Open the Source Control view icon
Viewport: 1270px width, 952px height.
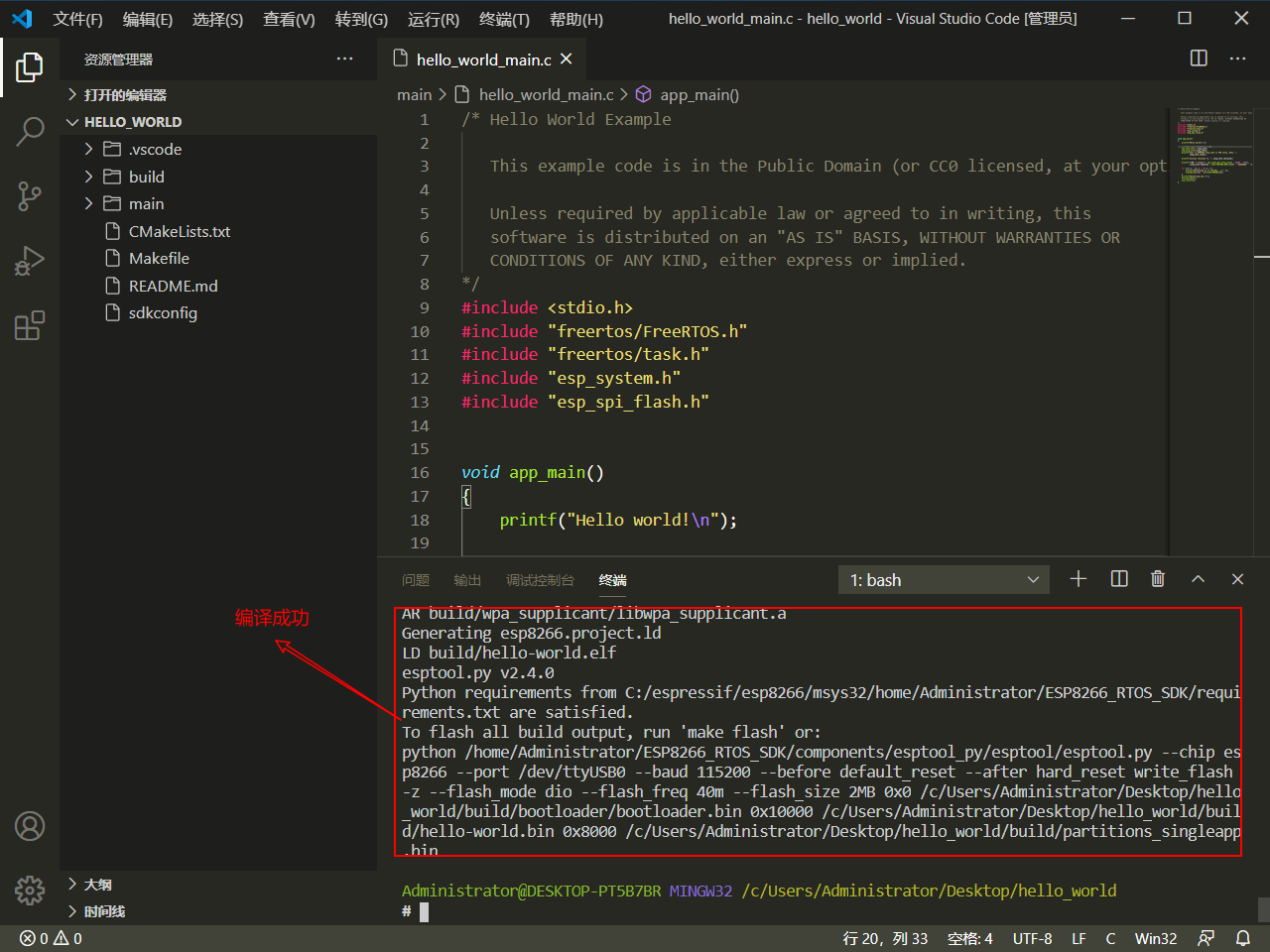tap(30, 195)
